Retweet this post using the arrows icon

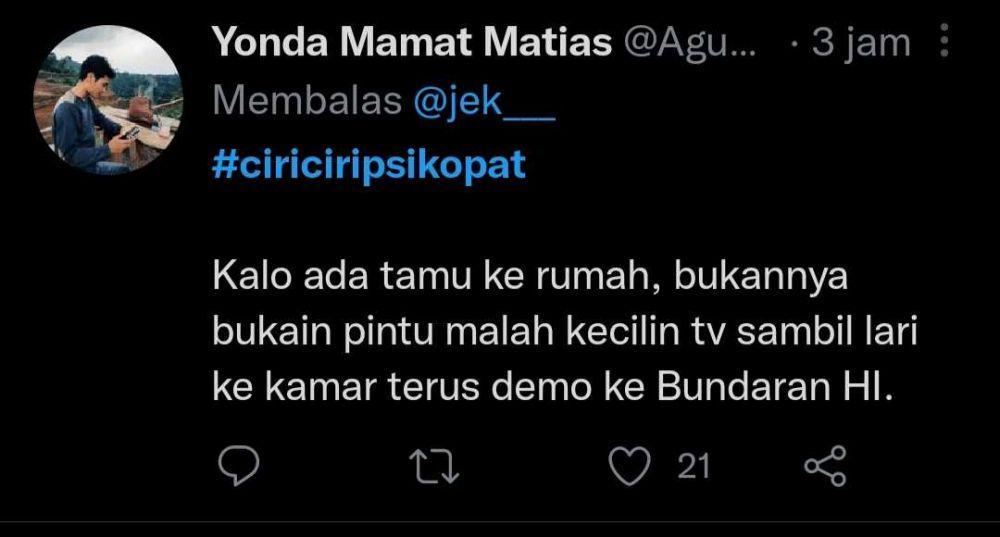pos(434,466)
